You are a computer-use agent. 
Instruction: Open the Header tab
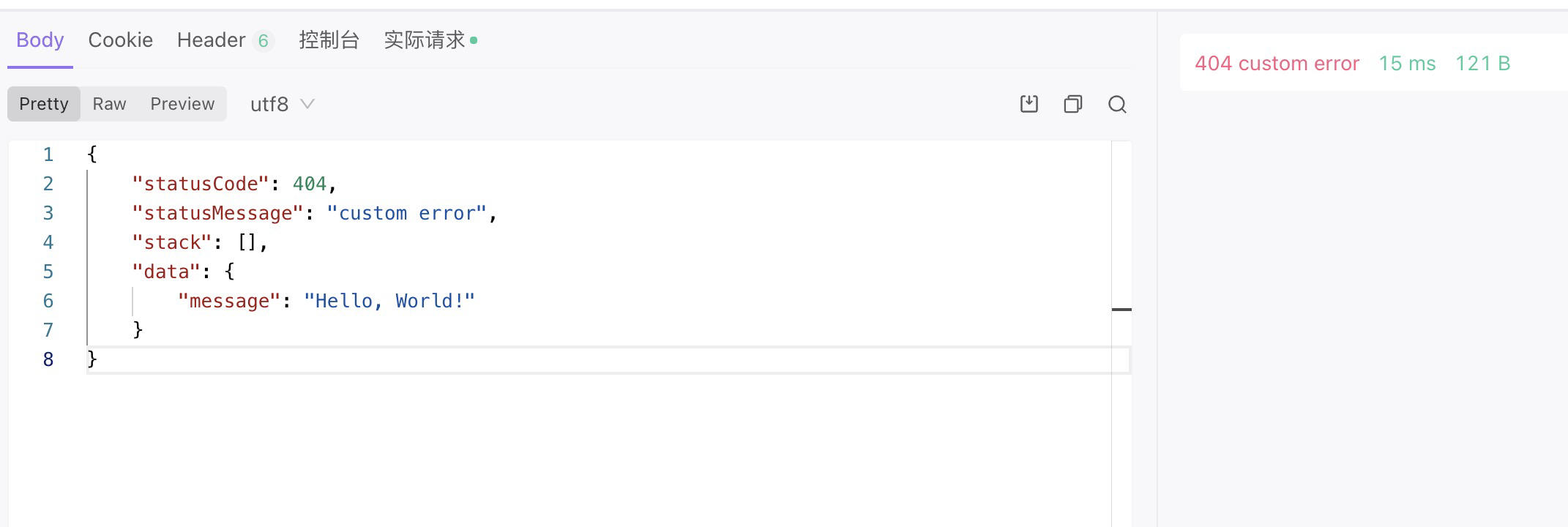211,40
